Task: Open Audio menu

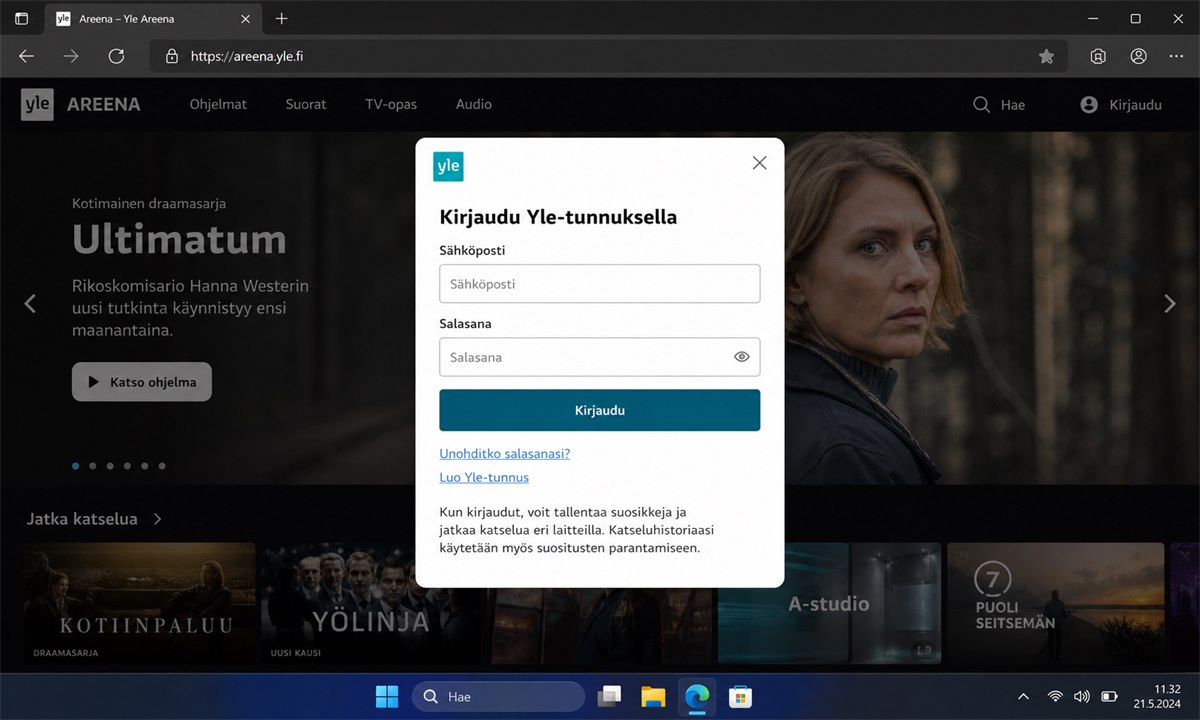Action: [x=474, y=104]
